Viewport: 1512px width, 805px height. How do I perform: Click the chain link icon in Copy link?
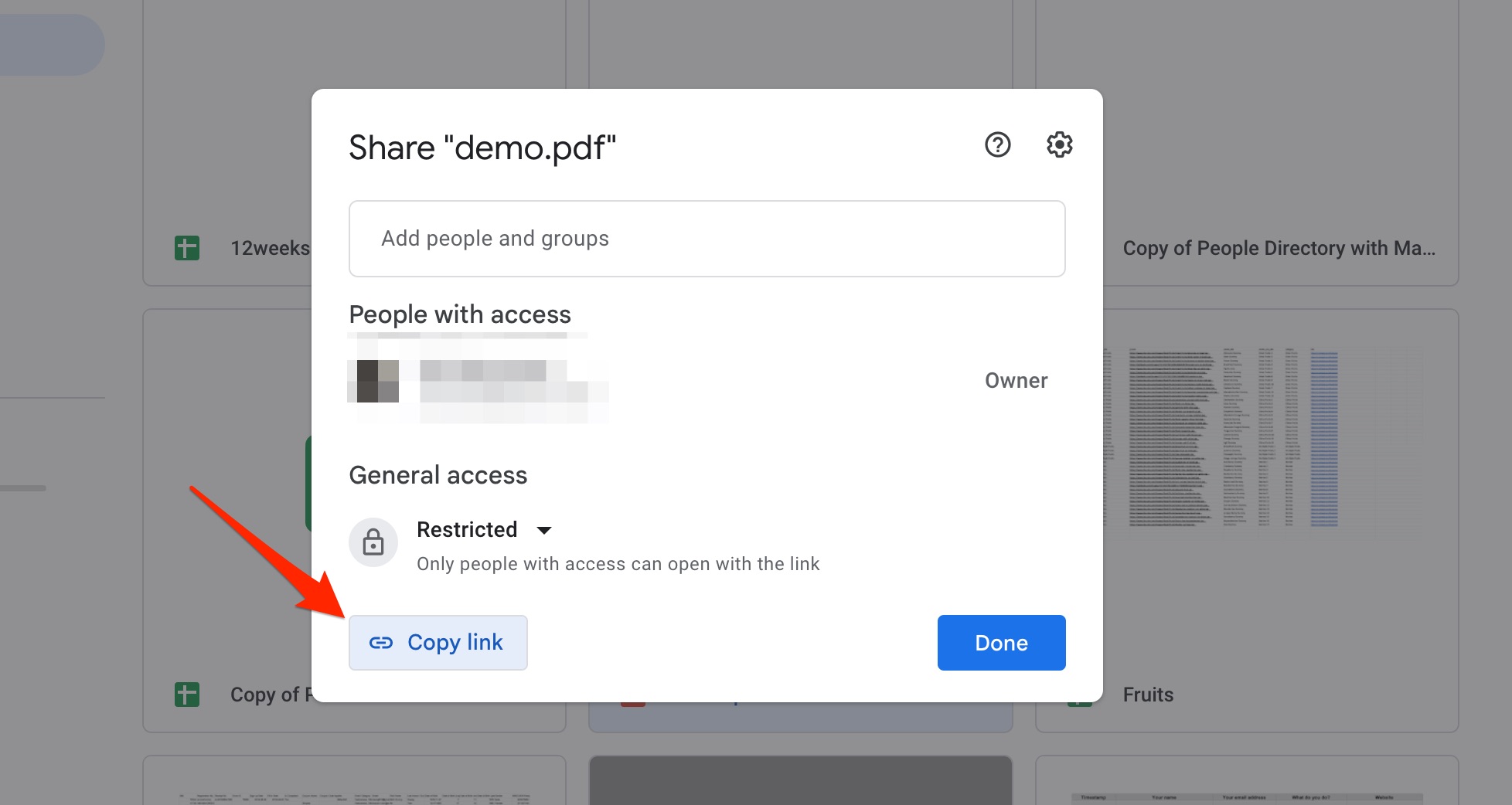click(381, 643)
